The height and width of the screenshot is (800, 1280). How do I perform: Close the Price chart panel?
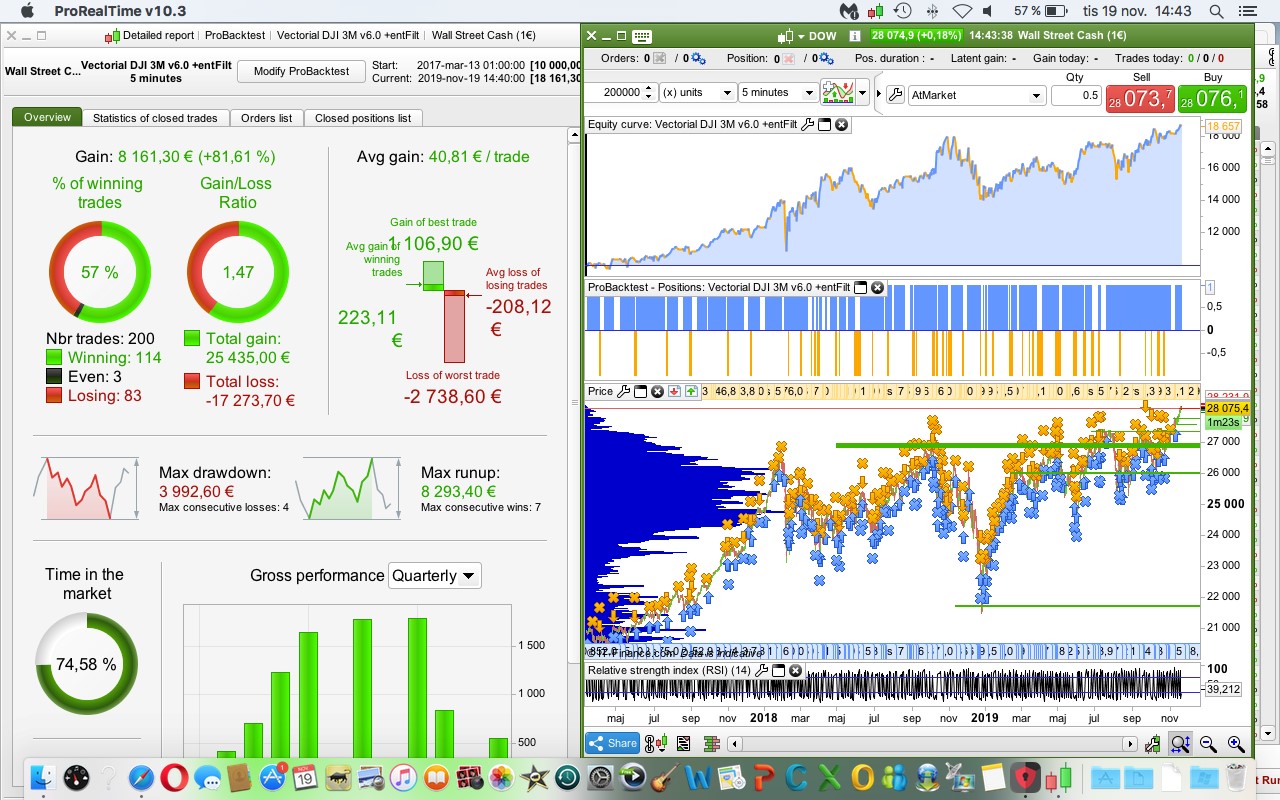coord(658,391)
